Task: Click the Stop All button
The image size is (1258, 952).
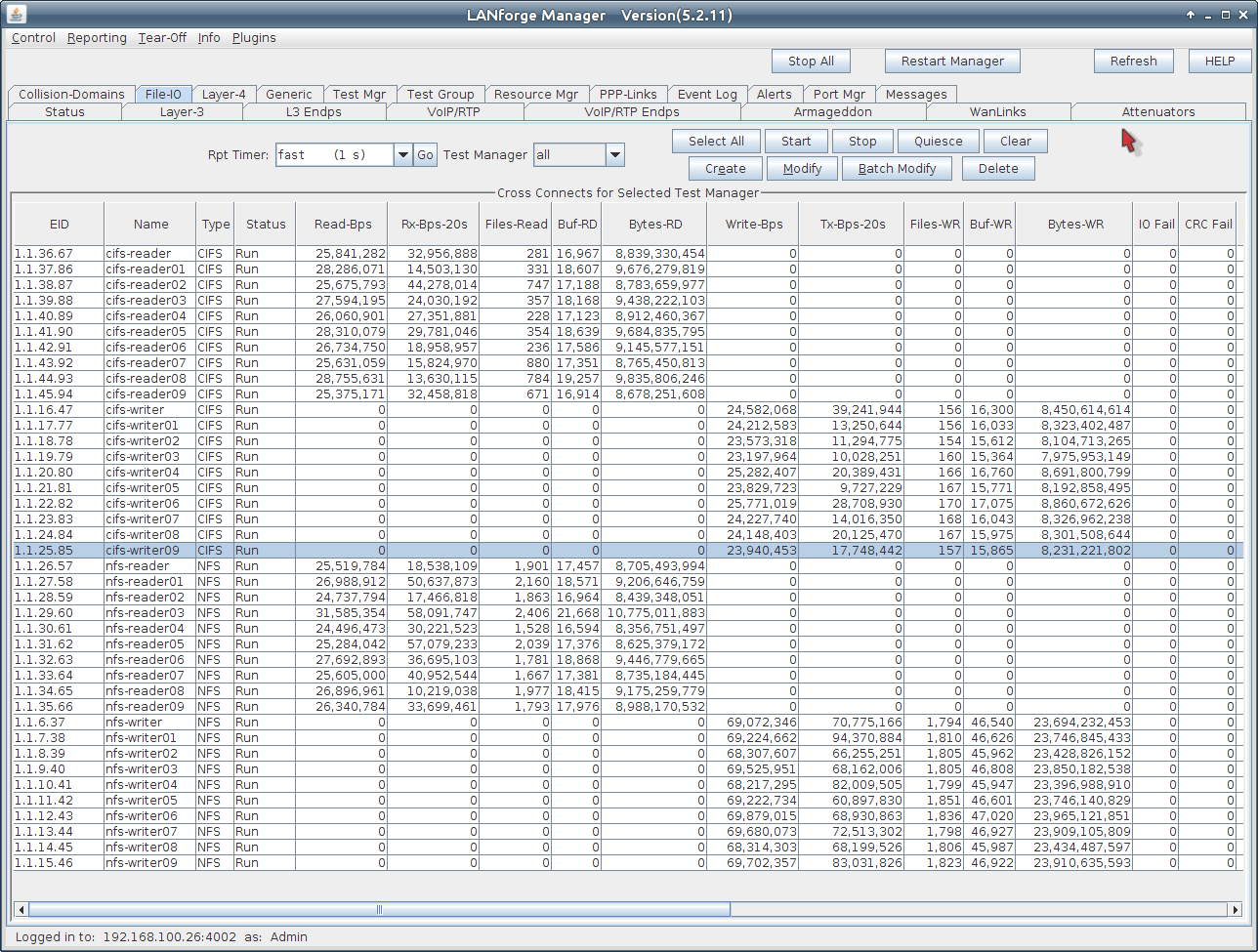Action: click(x=811, y=61)
